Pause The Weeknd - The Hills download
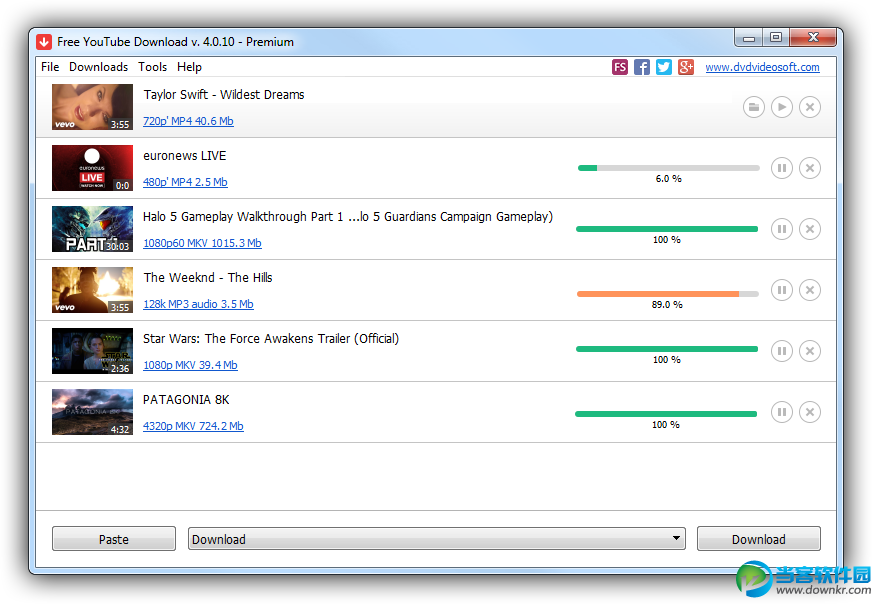Screen dimensions: 872x604 [781, 290]
